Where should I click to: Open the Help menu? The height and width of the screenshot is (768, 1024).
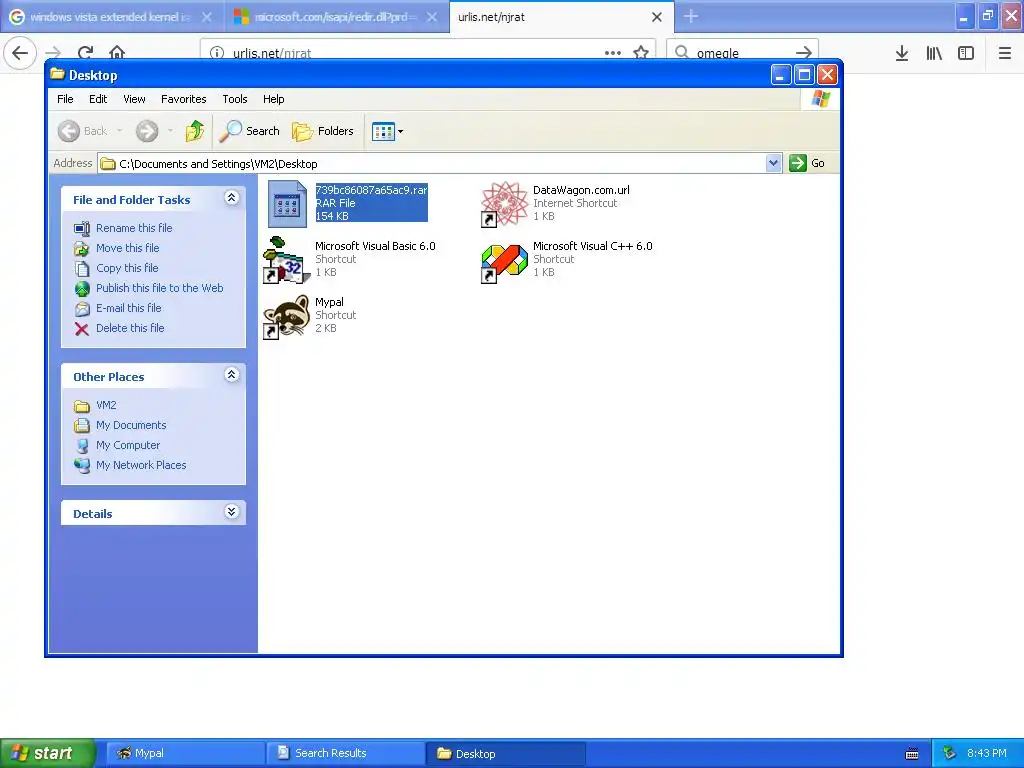pos(274,99)
